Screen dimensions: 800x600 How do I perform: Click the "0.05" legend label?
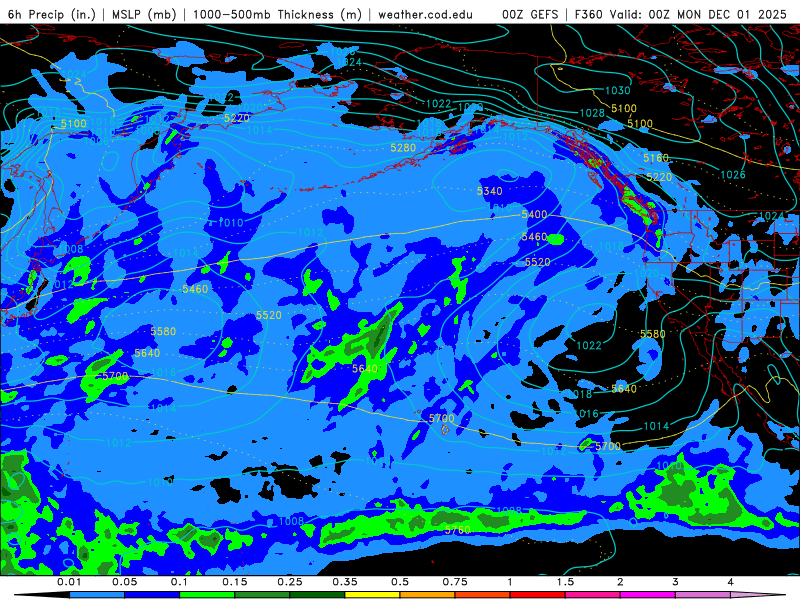click(x=124, y=582)
